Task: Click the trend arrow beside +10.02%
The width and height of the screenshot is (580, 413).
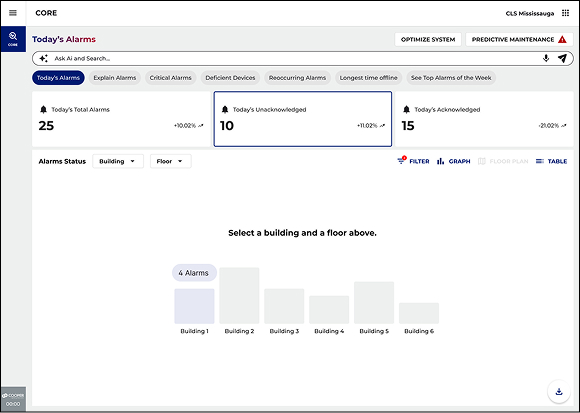Action: 201,126
